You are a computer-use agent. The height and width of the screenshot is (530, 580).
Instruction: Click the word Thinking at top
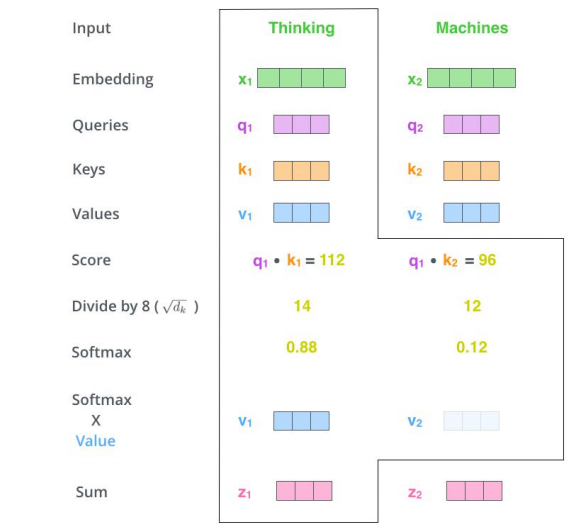[x=301, y=28]
